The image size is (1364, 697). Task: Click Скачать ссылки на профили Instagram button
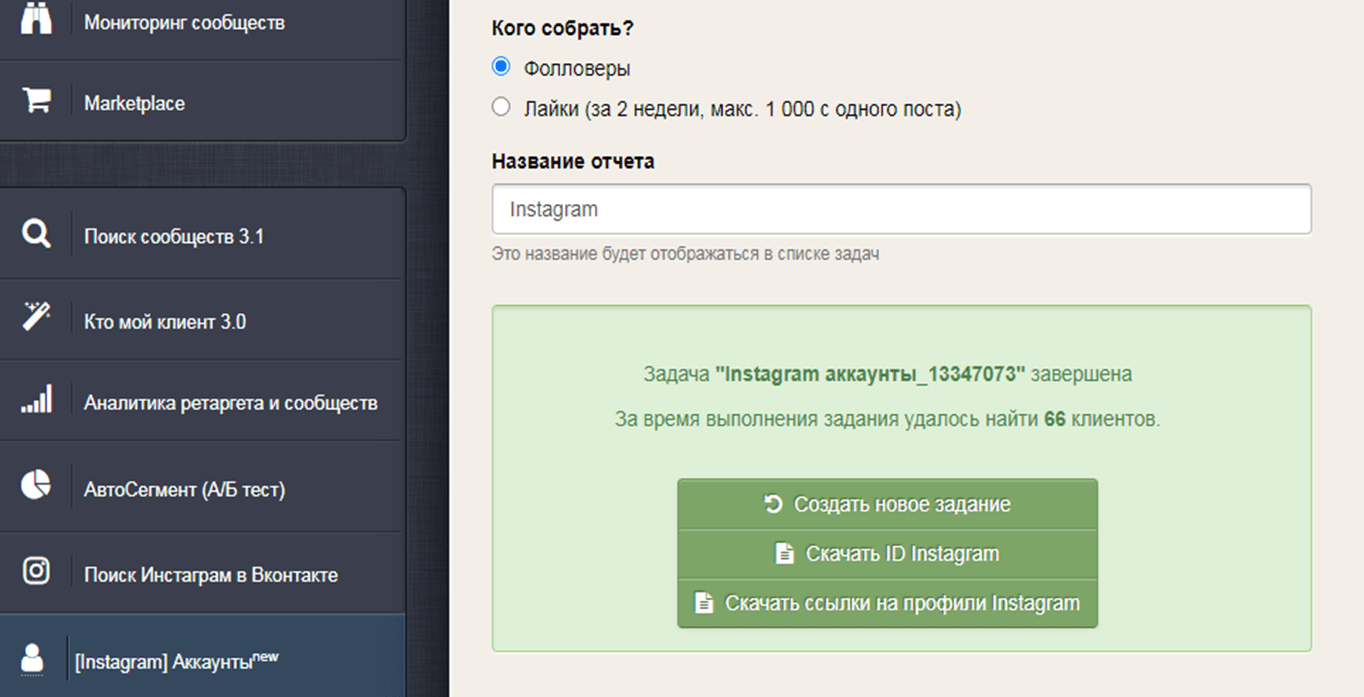pos(887,603)
